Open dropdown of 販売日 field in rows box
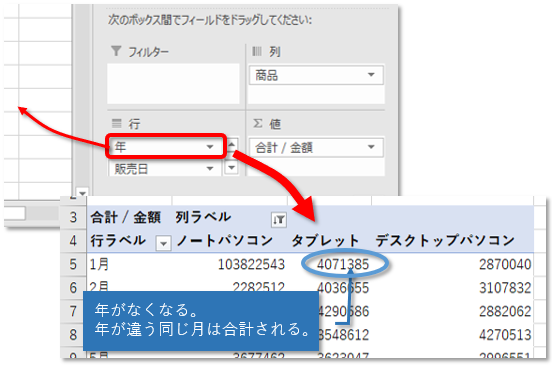This screenshot has height=365, width=552. coord(210,169)
